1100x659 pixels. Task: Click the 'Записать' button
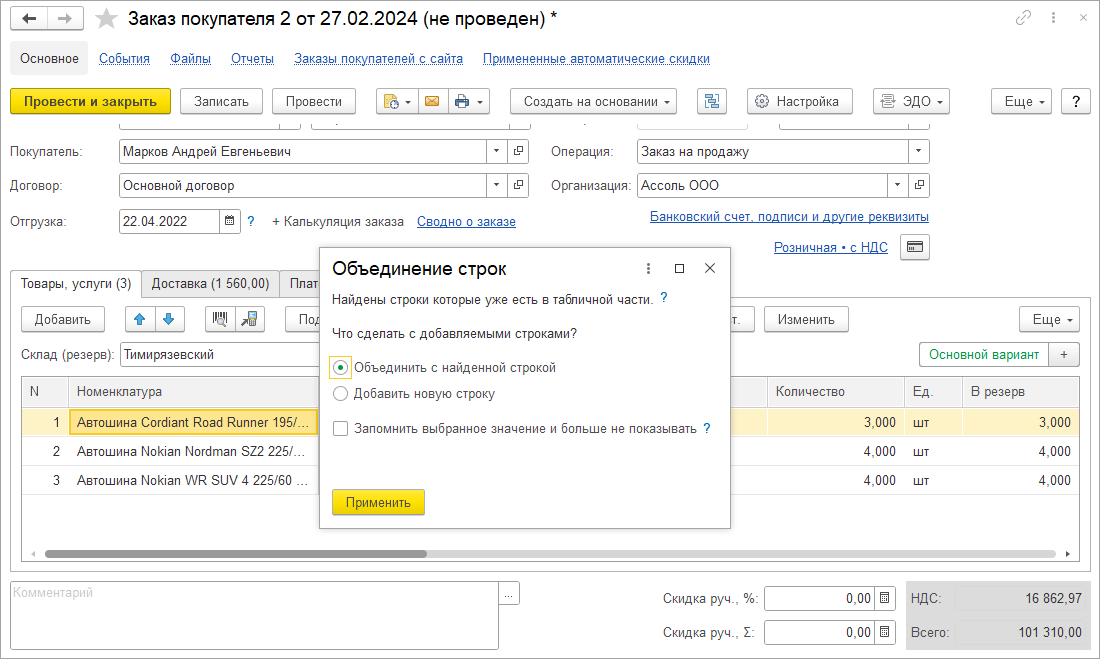point(221,102)
